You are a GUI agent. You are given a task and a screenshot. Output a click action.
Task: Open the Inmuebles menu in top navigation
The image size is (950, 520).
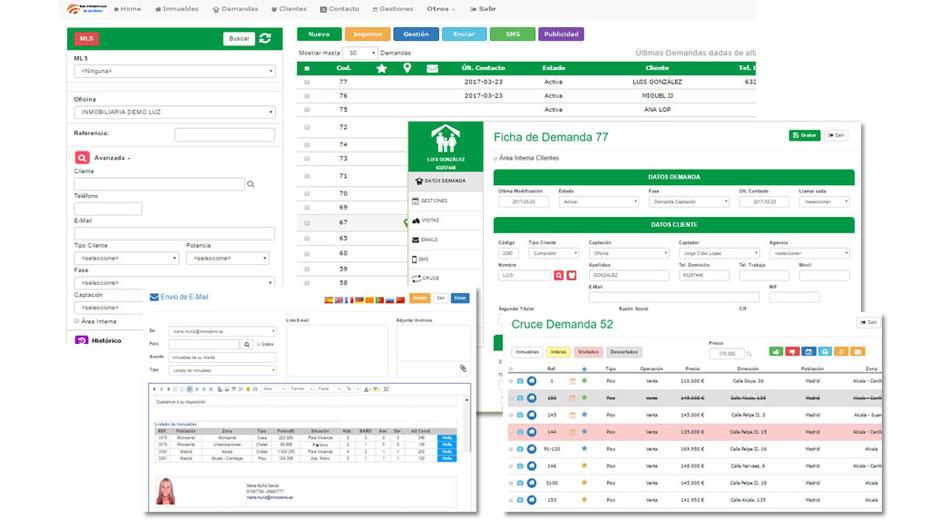[177, 9]
